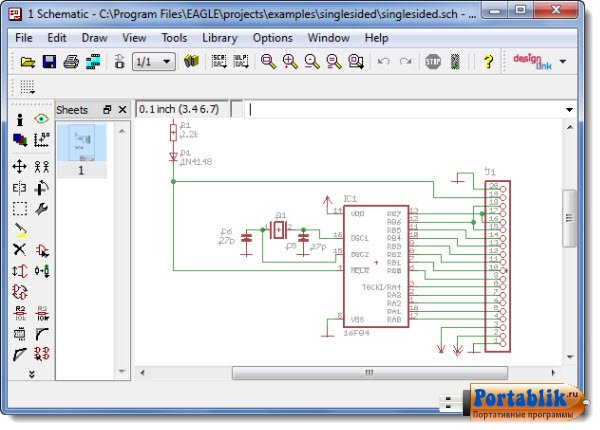Screen dimensions: 600x430
Task: Toggle the Show eye icon tool
Action: (x=42, y=119)
